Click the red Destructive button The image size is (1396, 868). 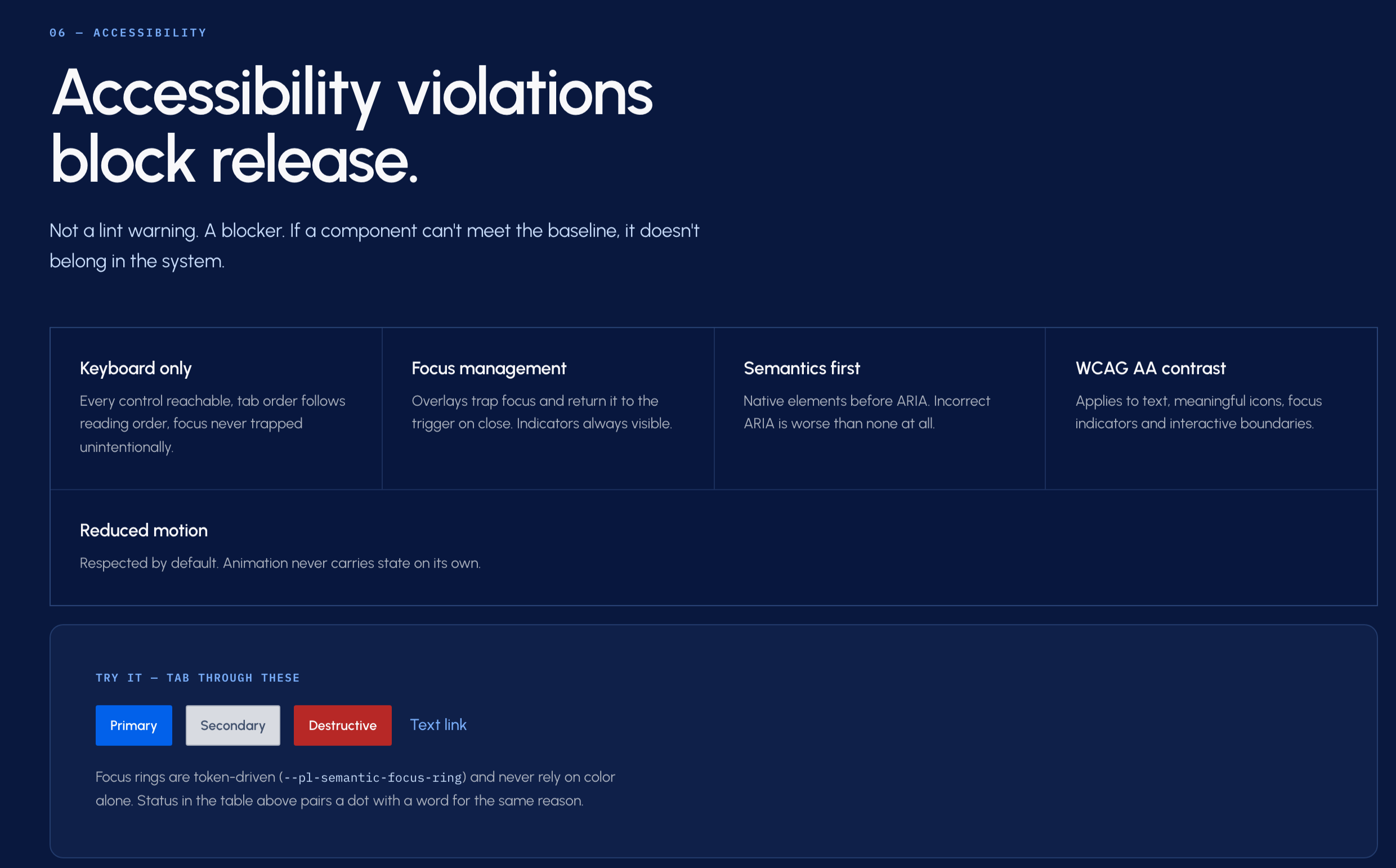click(343, 725)
